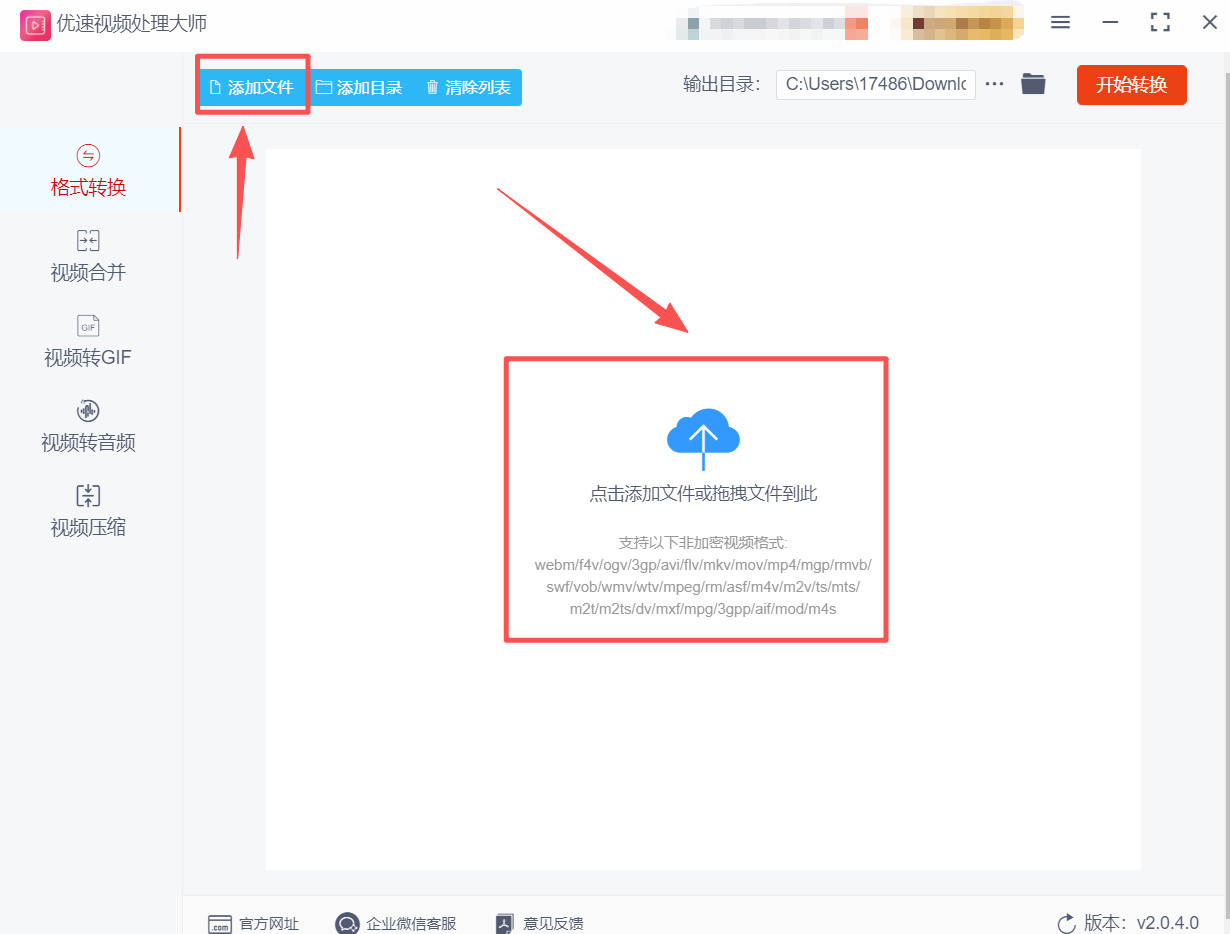Screen dimensions: 1230x934
Task: Start conversion with 开始转换
Action: tap(1131, 85)
